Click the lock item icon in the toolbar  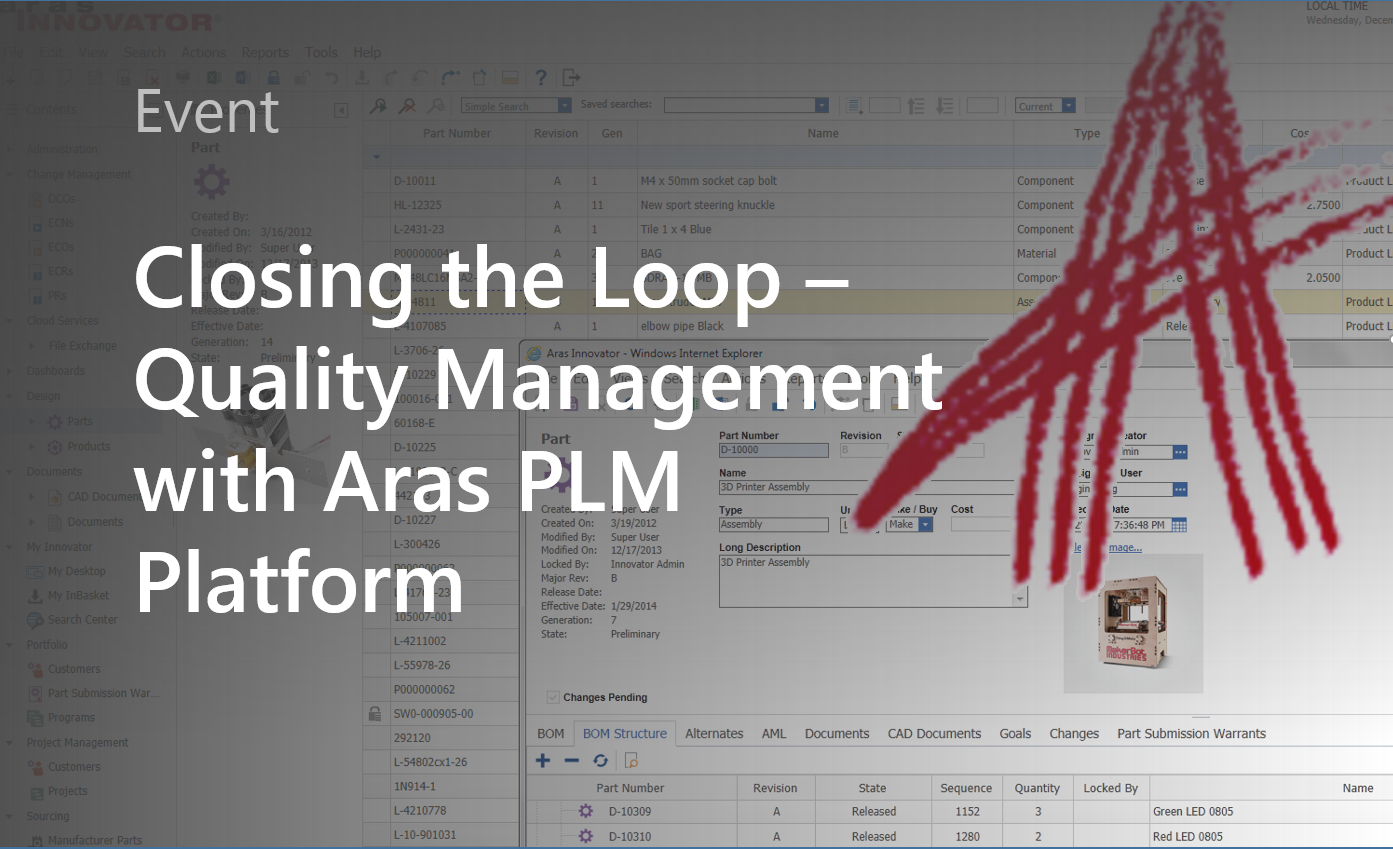tap(272, 77)
